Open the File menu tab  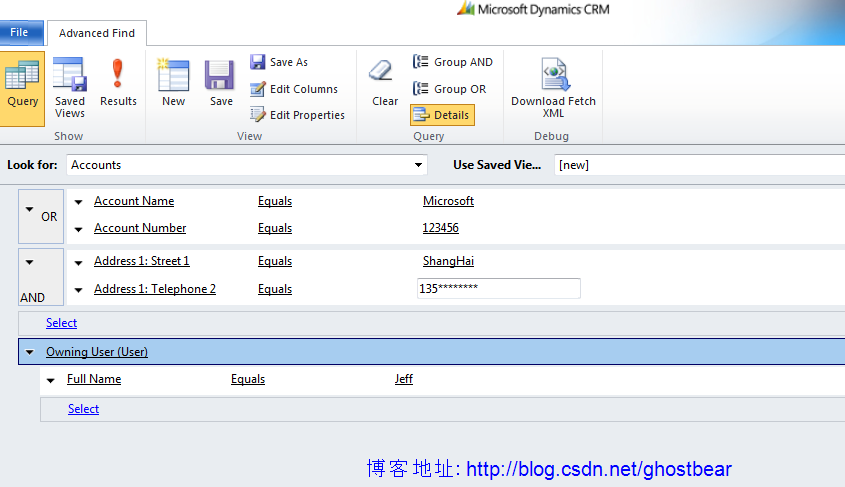(x=22, y=32)
